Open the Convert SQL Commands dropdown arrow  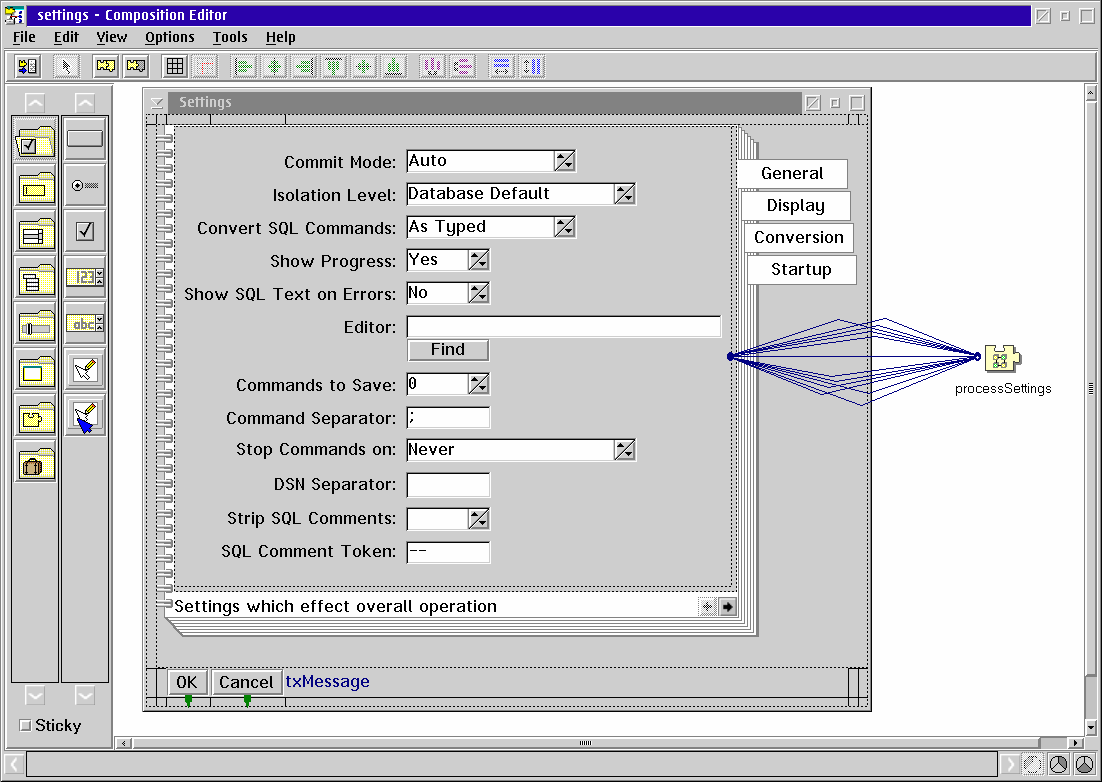point(564,227)
